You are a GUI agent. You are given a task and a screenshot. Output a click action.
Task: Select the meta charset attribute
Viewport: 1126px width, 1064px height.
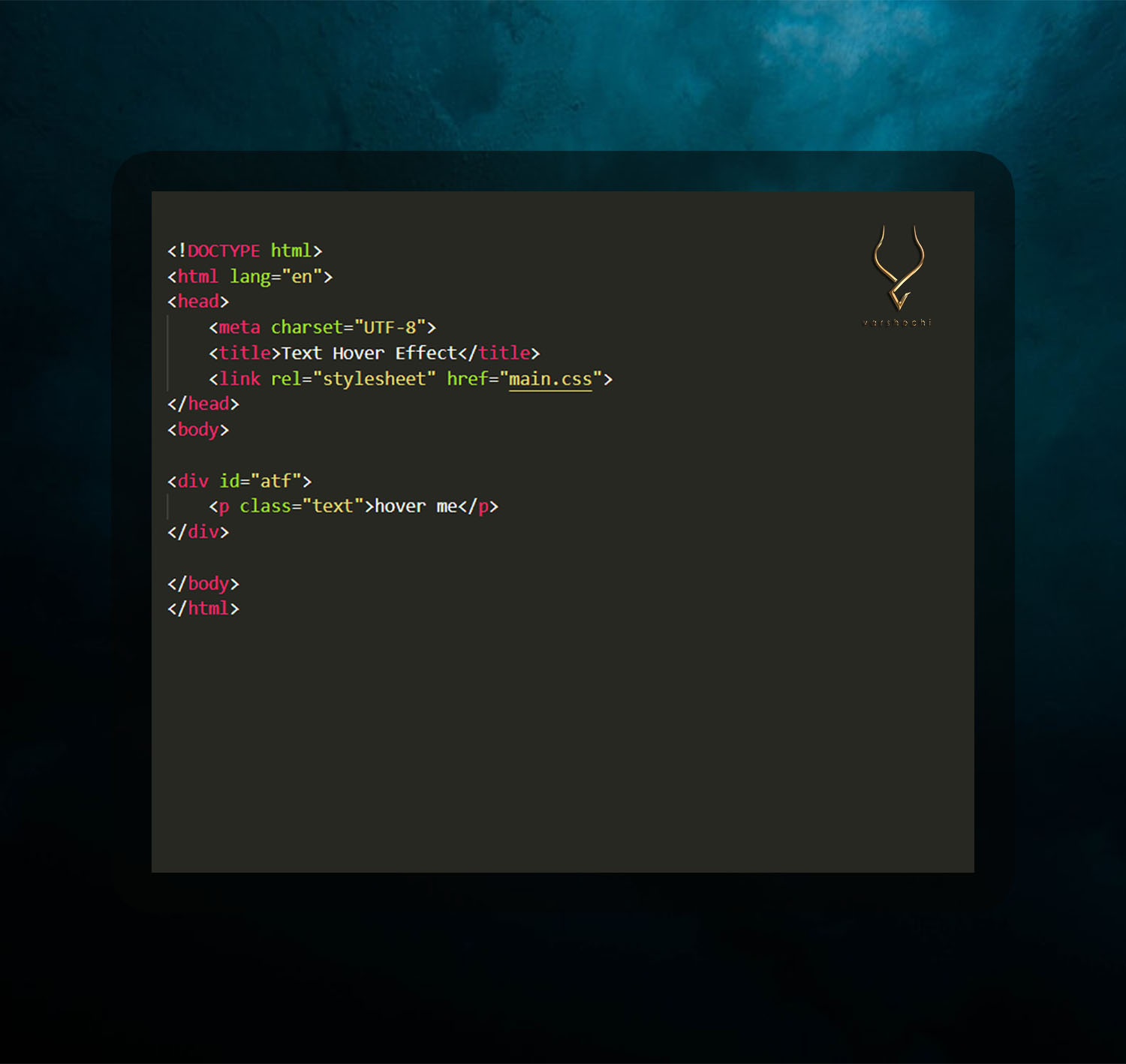[x=308, y=327]
